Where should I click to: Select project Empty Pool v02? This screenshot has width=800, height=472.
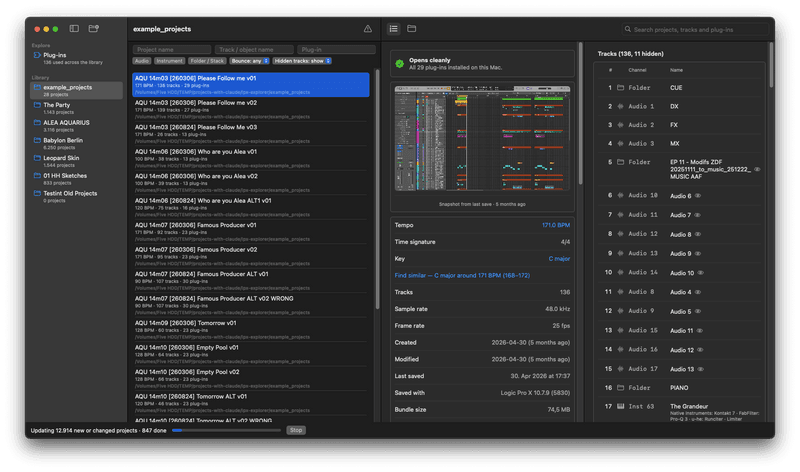click(251, 379)
